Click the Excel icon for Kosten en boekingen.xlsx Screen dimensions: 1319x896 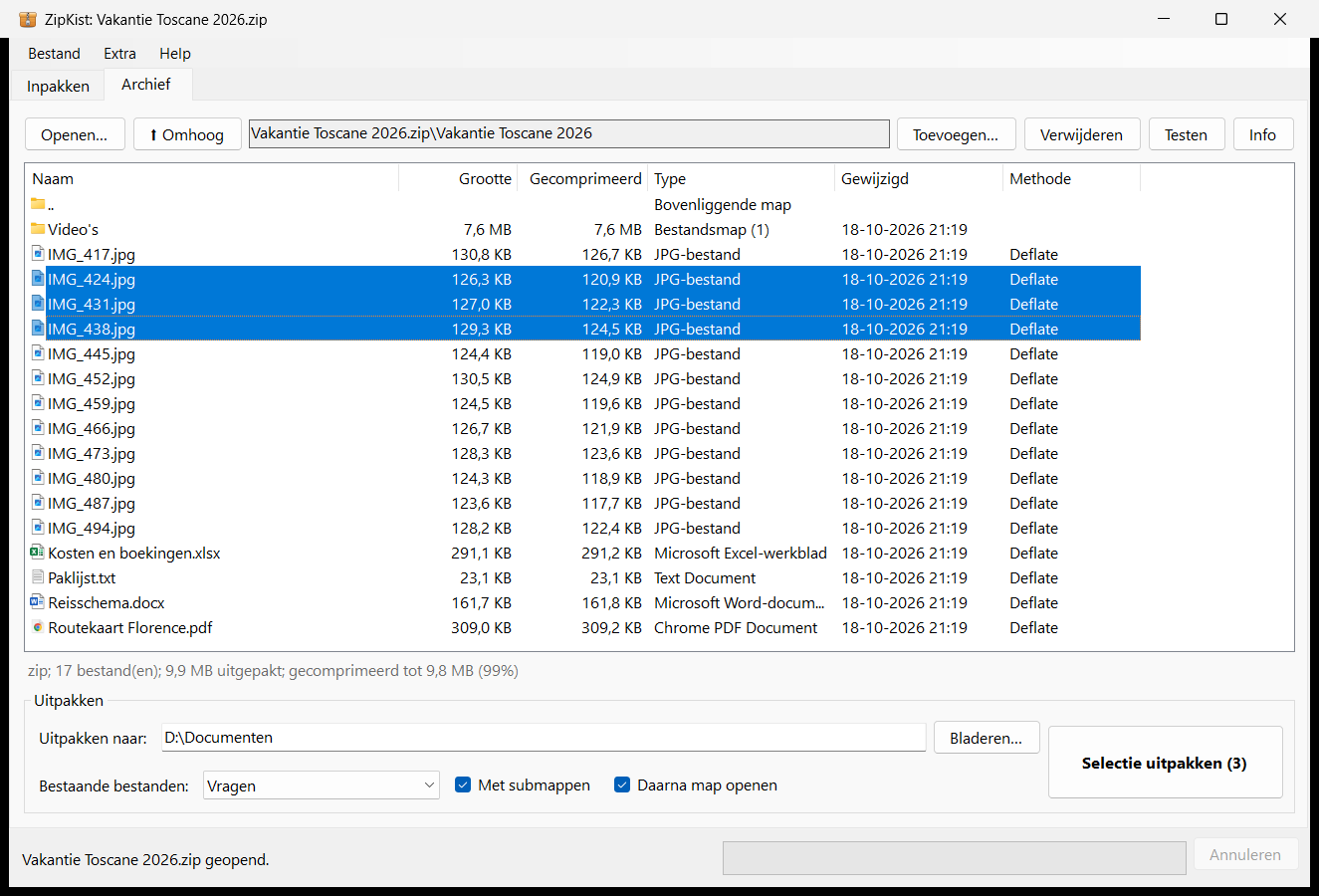coord(38,553)
